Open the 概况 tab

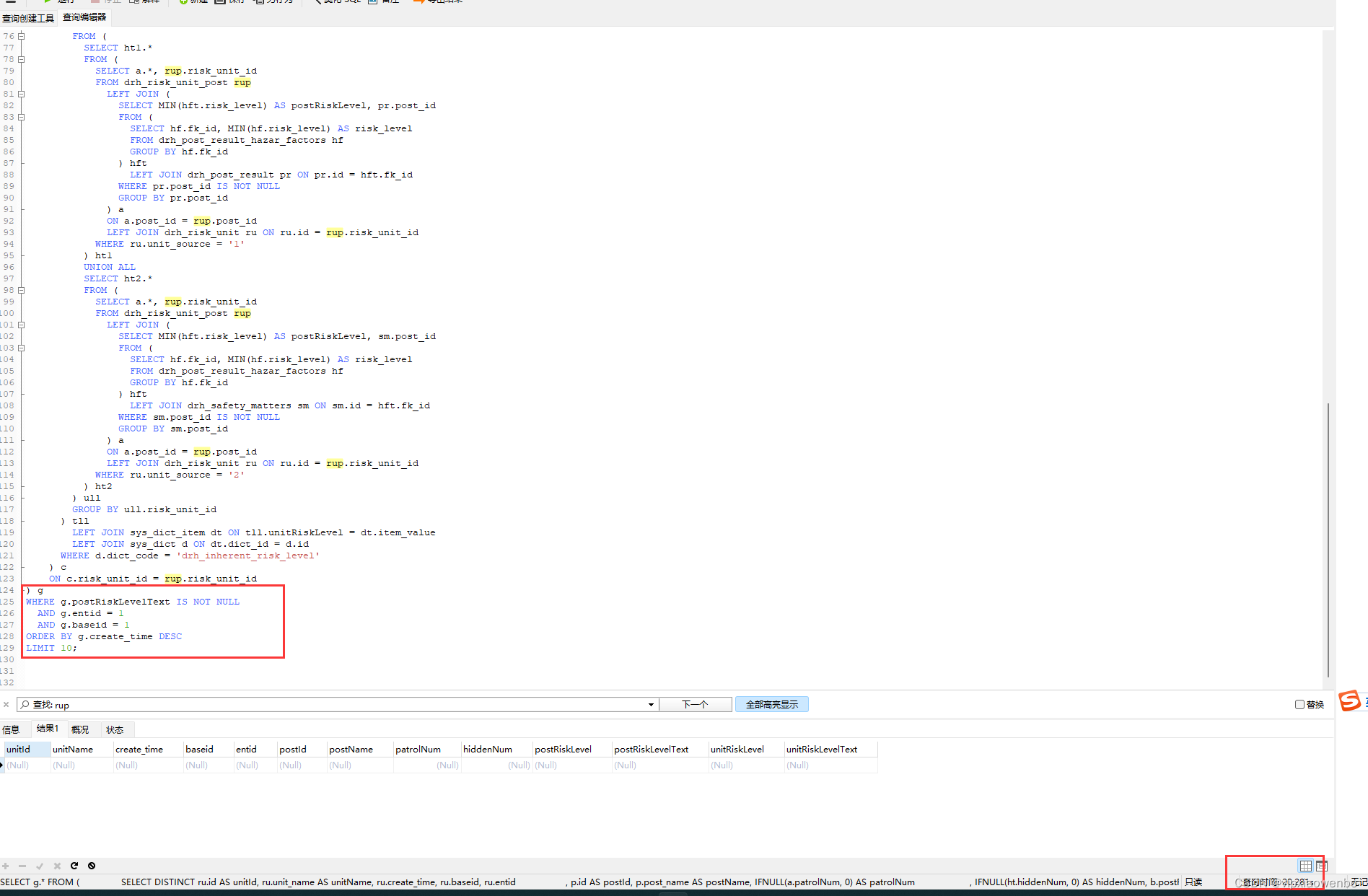pyautogui.click(x=80, y=729)
